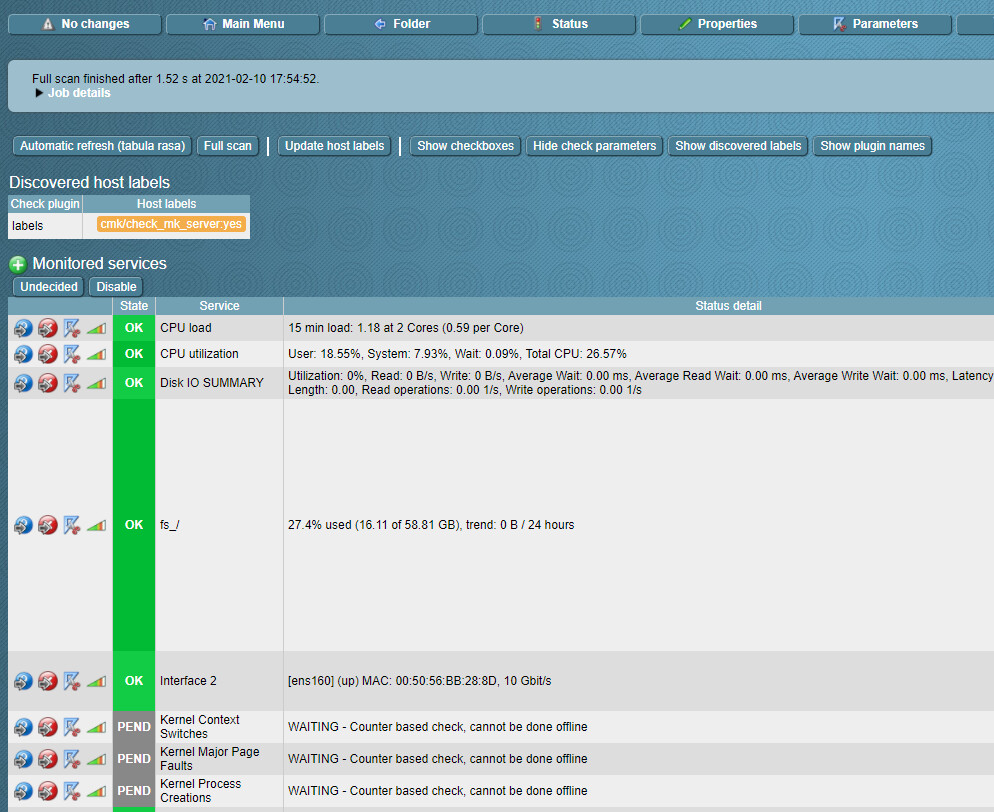
Task: Disable the Kernel Context Switches service
Action: [47, 727]
